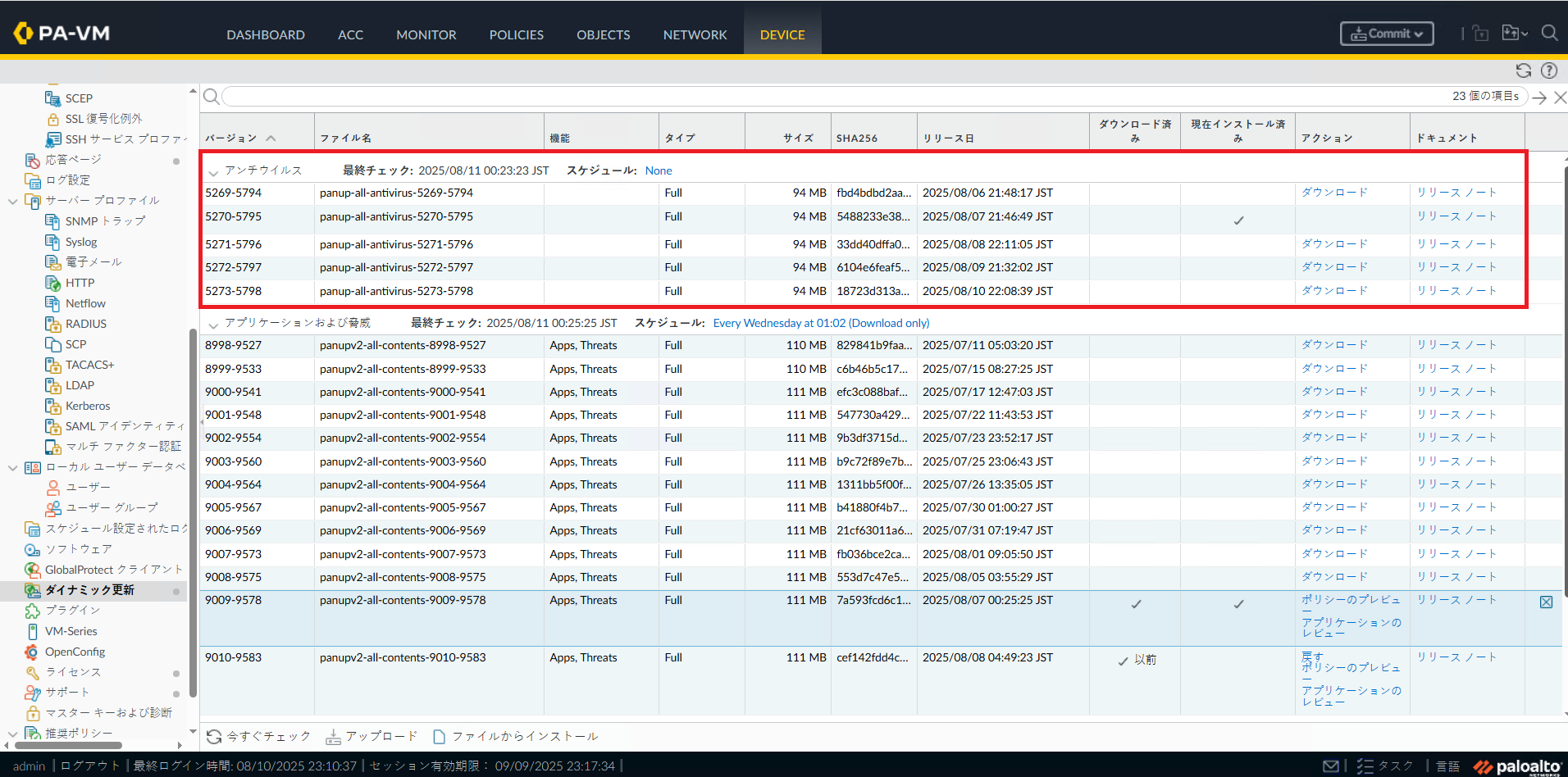Open the antivirus schedule None link

[x=658, y=170]
